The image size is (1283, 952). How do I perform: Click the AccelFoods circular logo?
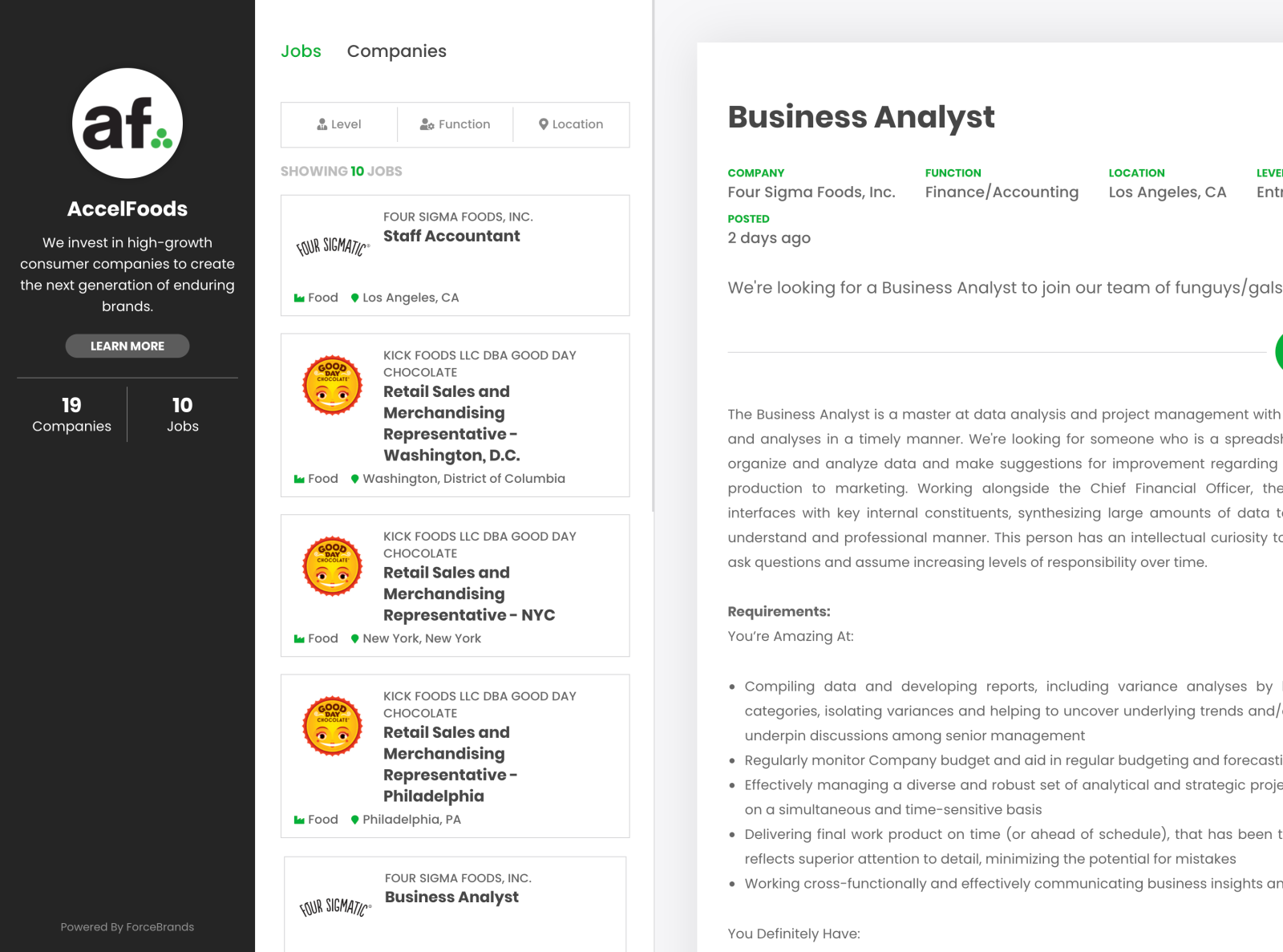(127, 124)
